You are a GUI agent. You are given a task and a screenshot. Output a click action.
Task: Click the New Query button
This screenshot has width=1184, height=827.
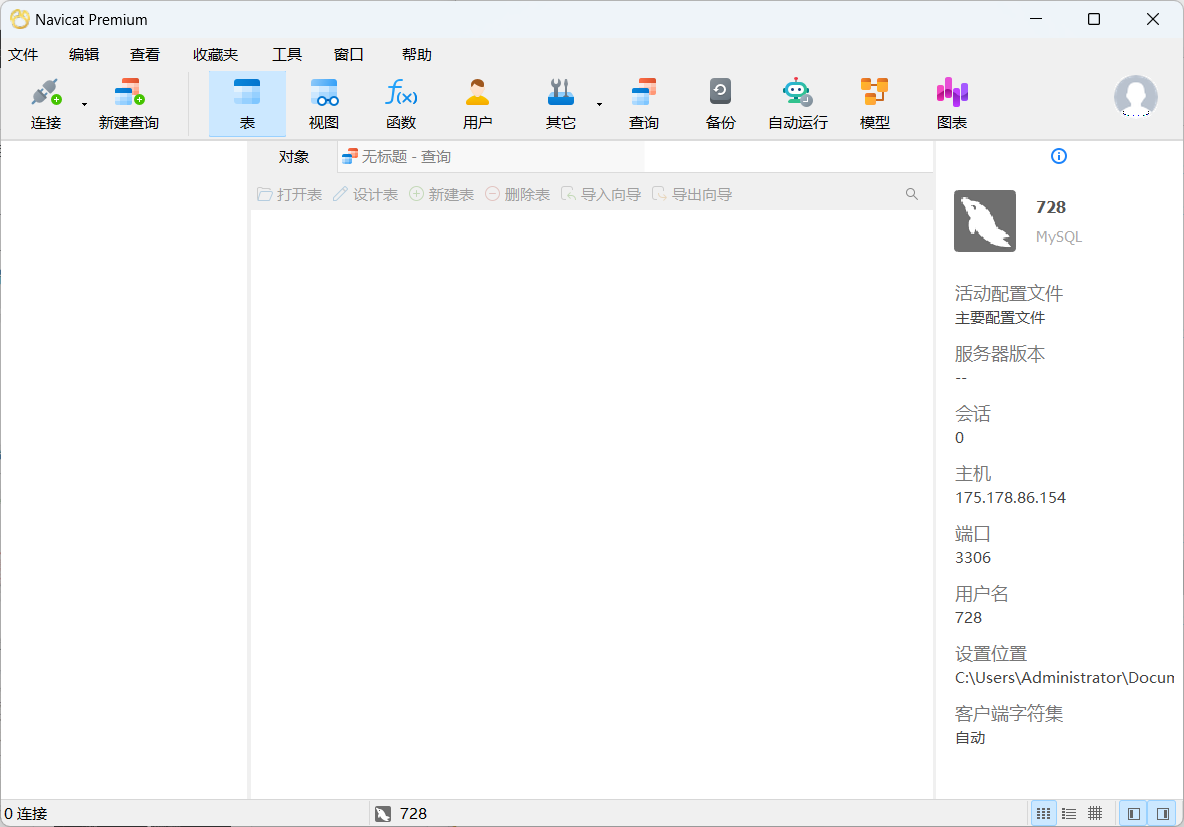(x=128, y=104)
